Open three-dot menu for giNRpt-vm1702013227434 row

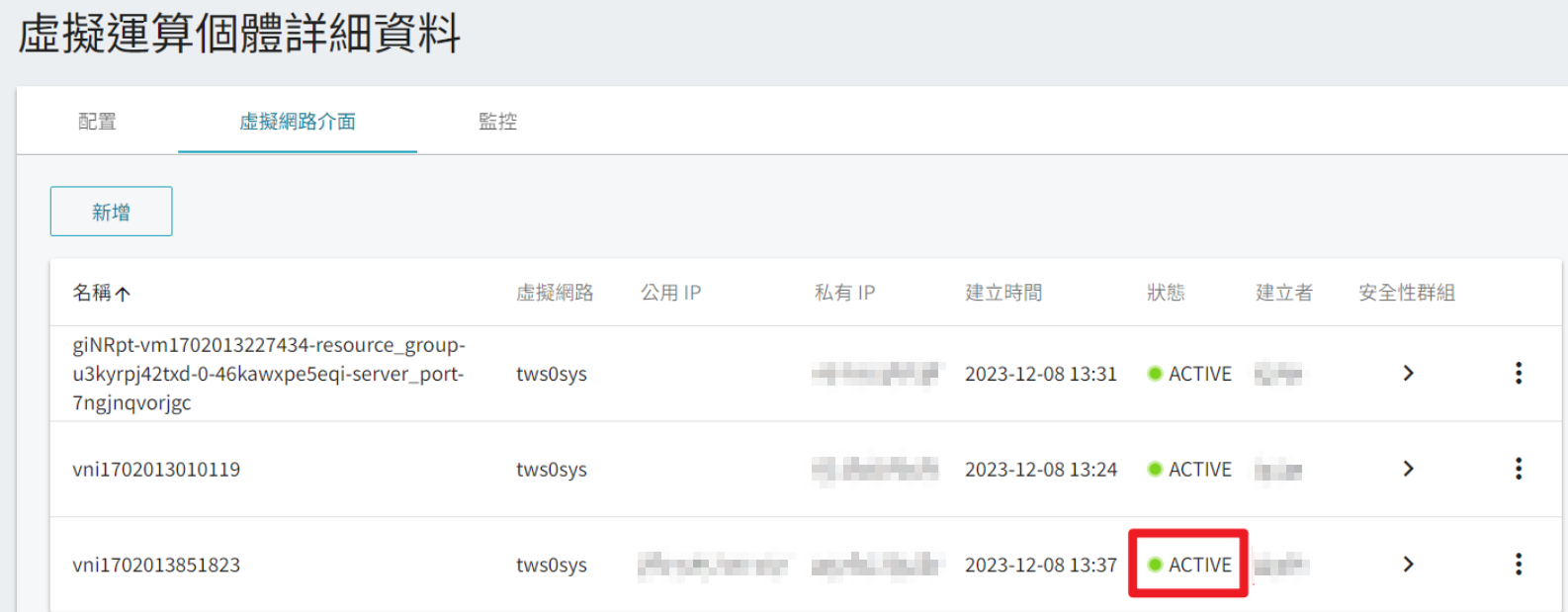(1519, 373)
